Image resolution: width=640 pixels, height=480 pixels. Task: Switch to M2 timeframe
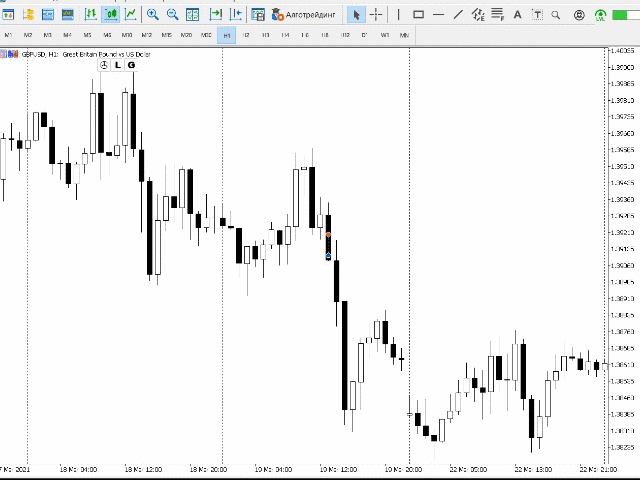[x=28, y=35]
